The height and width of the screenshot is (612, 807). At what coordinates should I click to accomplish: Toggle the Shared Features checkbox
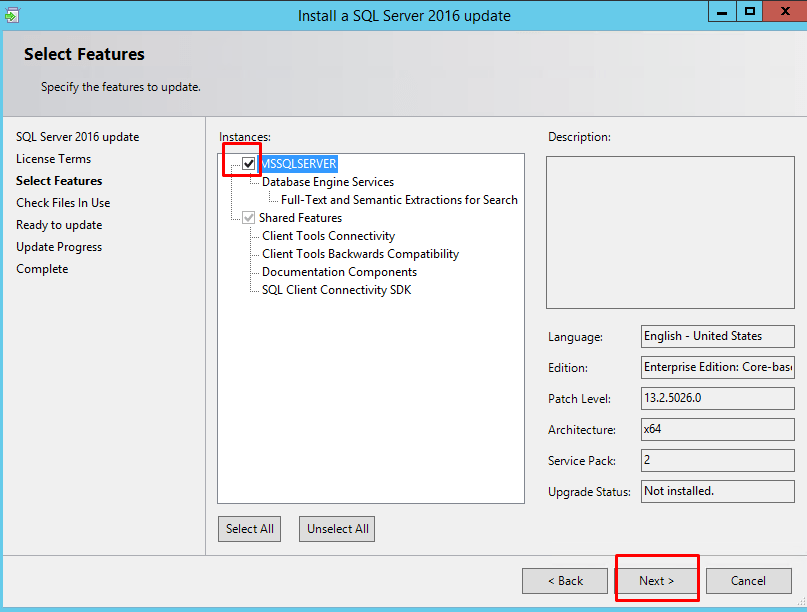249,218
